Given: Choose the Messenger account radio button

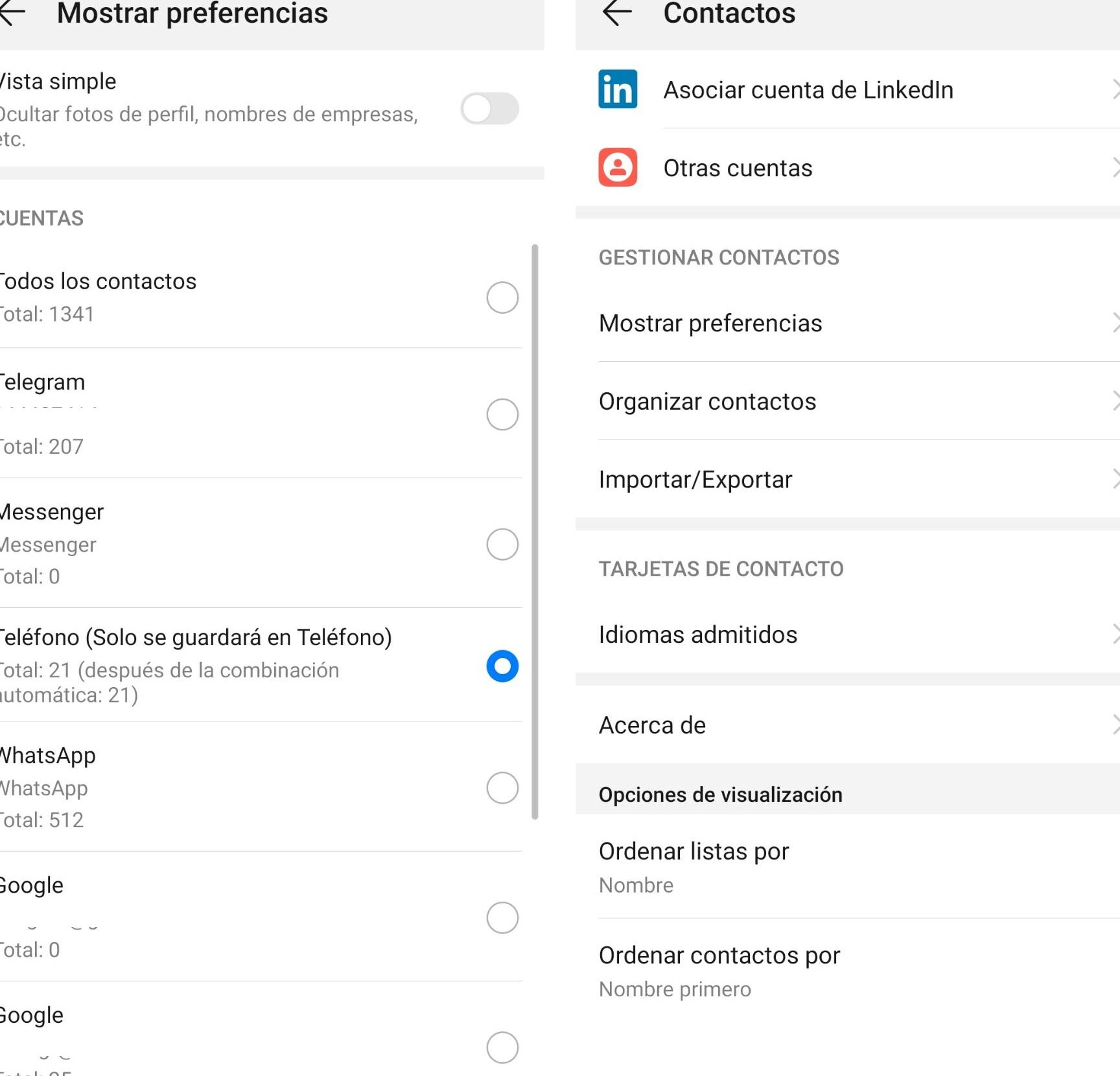Looking at the screenshot, I should (x=502, y=544).
